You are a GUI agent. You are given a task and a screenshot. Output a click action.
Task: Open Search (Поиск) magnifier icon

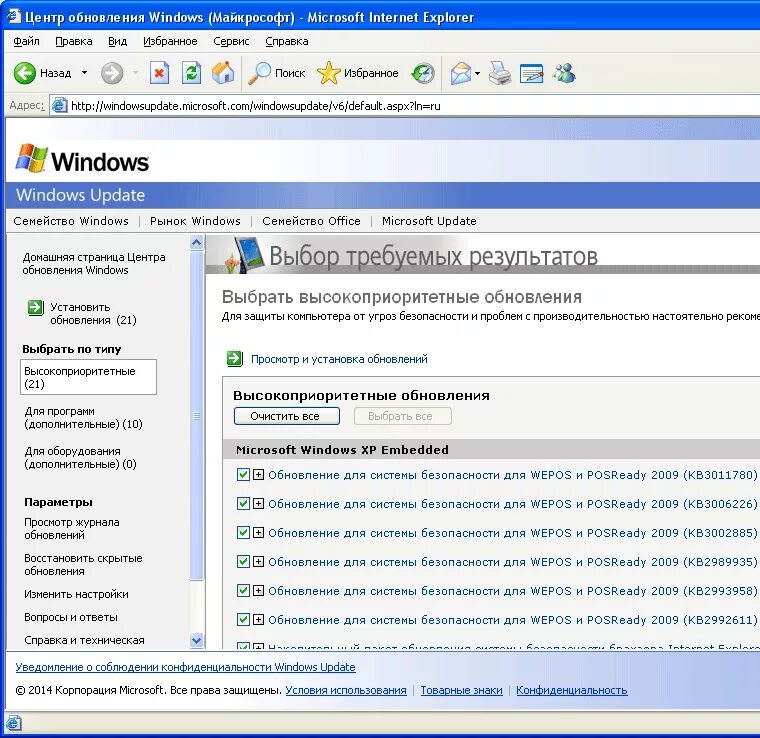[x=259, y=73]
